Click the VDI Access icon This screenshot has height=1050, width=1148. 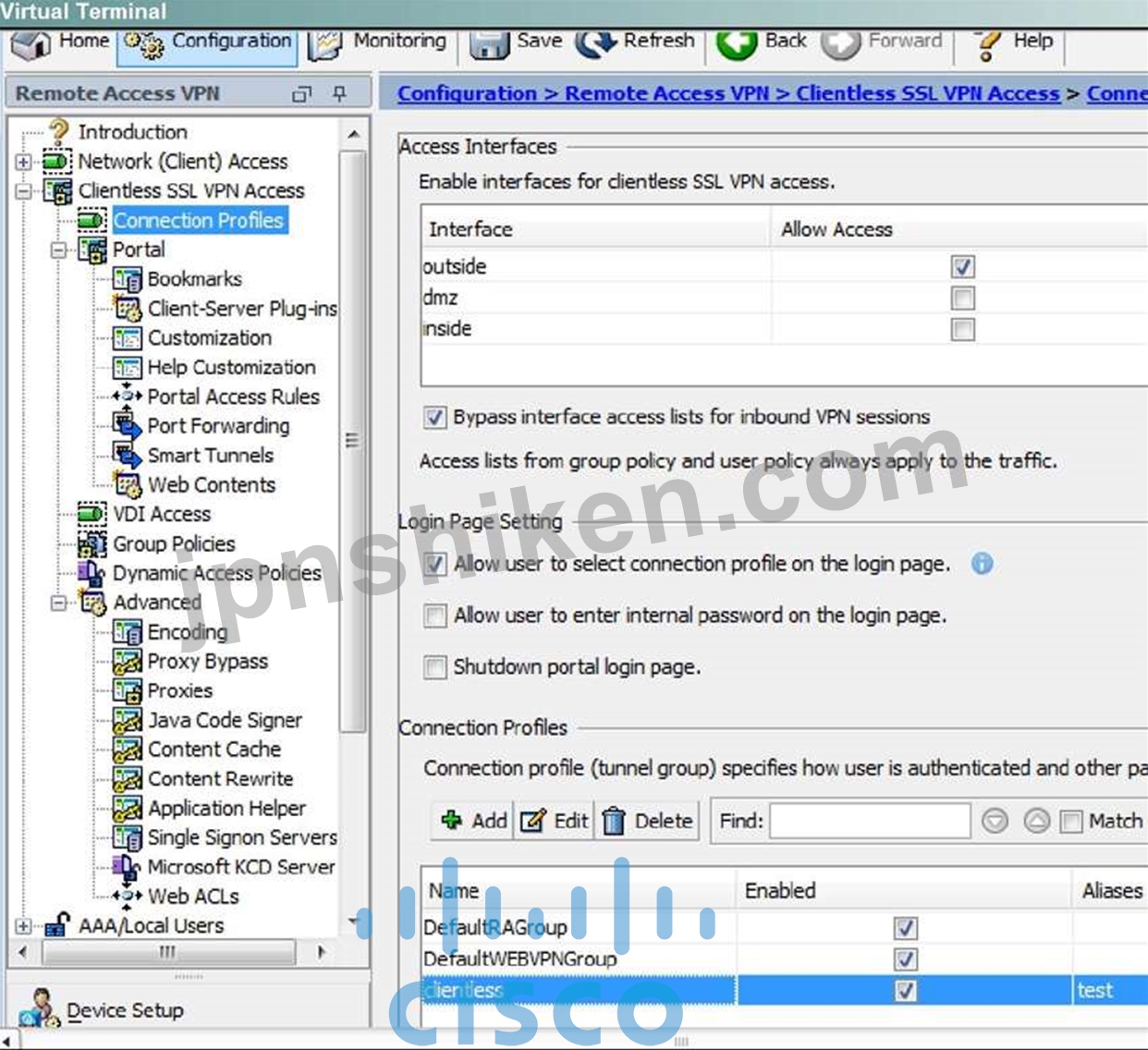coord(92,514)
